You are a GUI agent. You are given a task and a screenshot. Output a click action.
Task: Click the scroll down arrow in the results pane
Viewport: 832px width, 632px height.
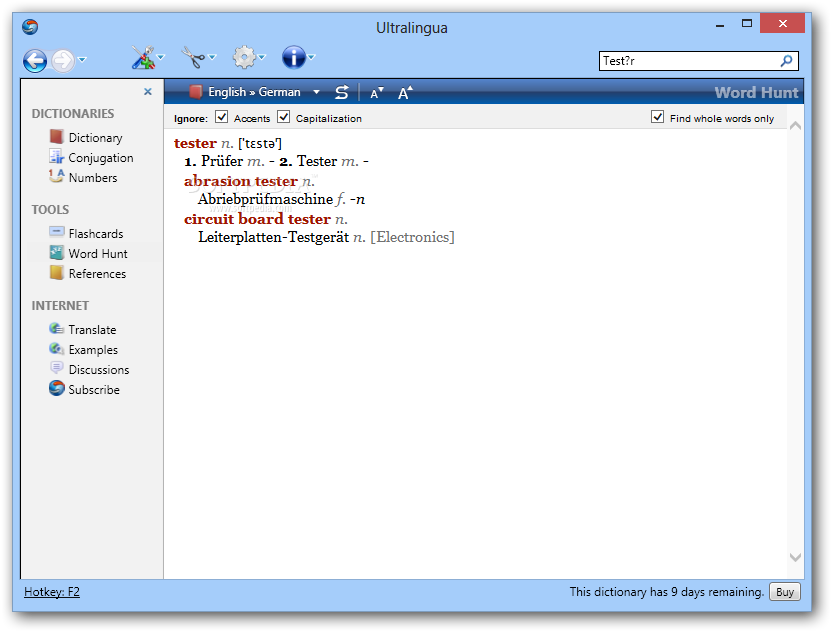coord(795,557)
